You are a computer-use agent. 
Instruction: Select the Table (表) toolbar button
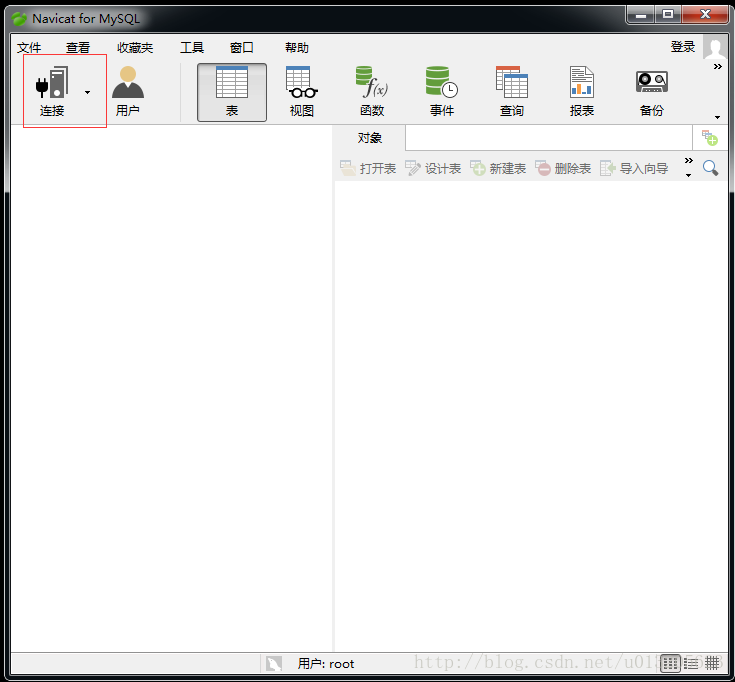pos(232,92)
